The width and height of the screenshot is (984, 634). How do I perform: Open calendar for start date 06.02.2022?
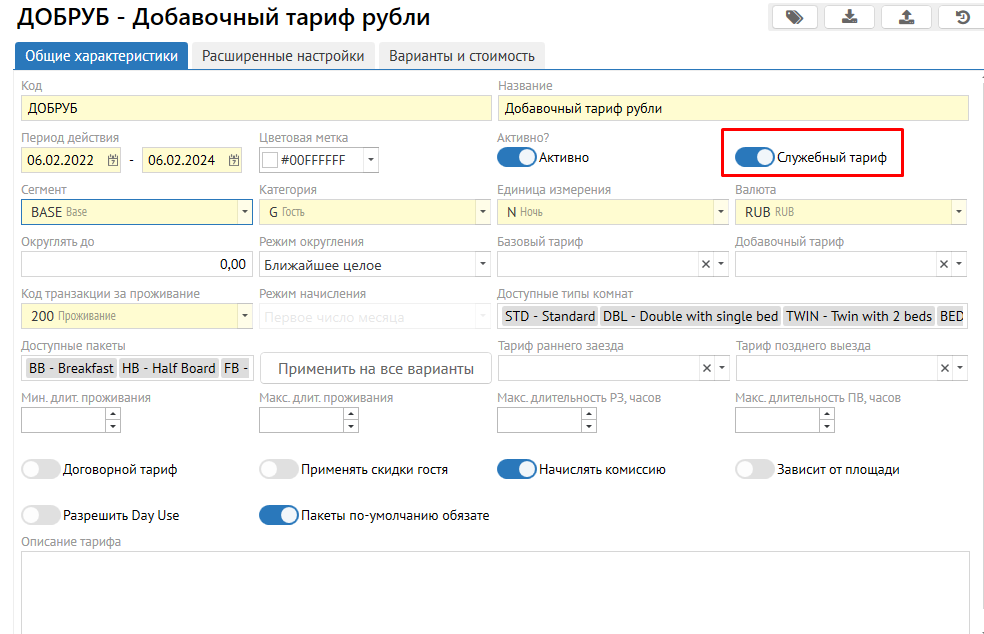113,160
